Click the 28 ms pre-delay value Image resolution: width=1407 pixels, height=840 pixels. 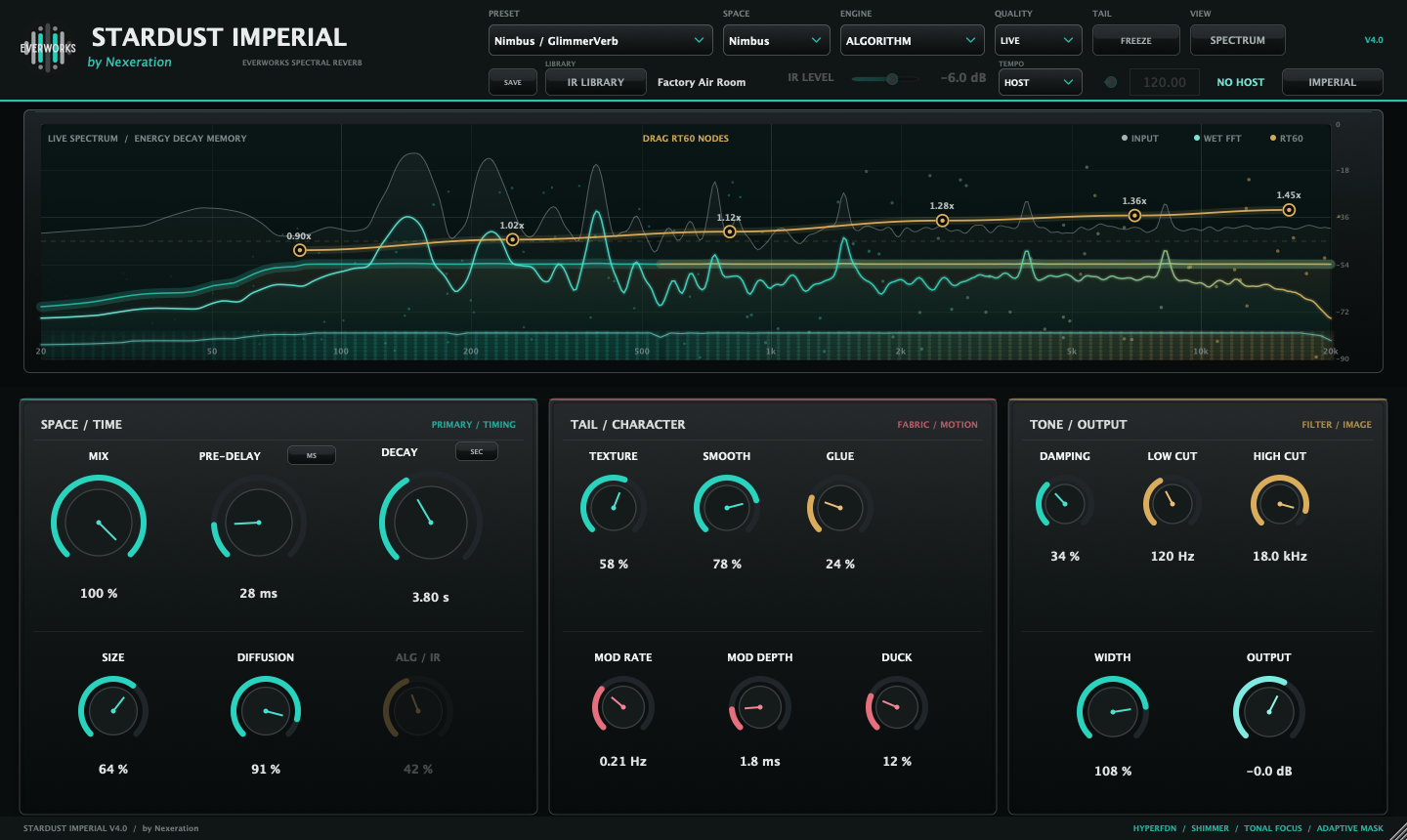click(x=259, y=593)
